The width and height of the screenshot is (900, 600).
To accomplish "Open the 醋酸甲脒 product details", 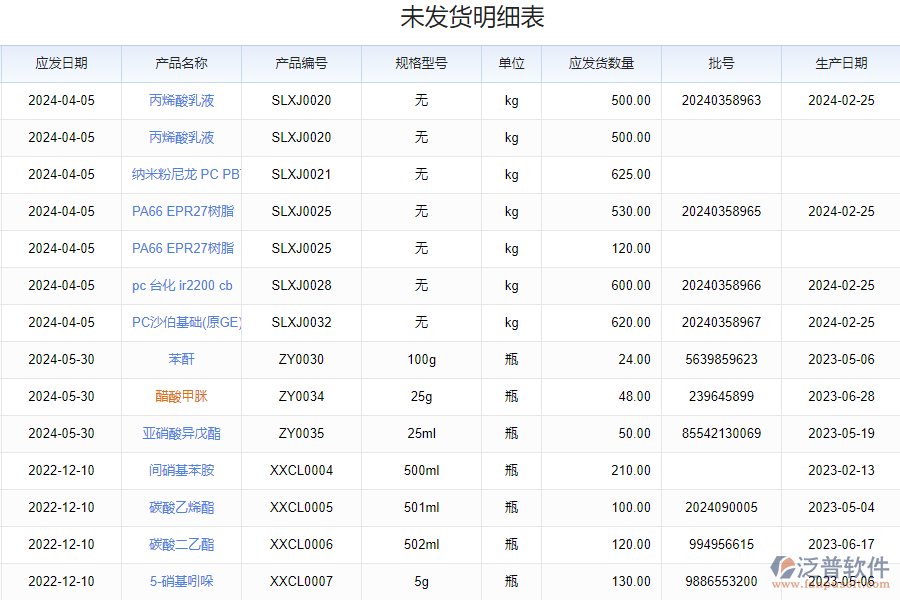I will (x=180, y=396).
